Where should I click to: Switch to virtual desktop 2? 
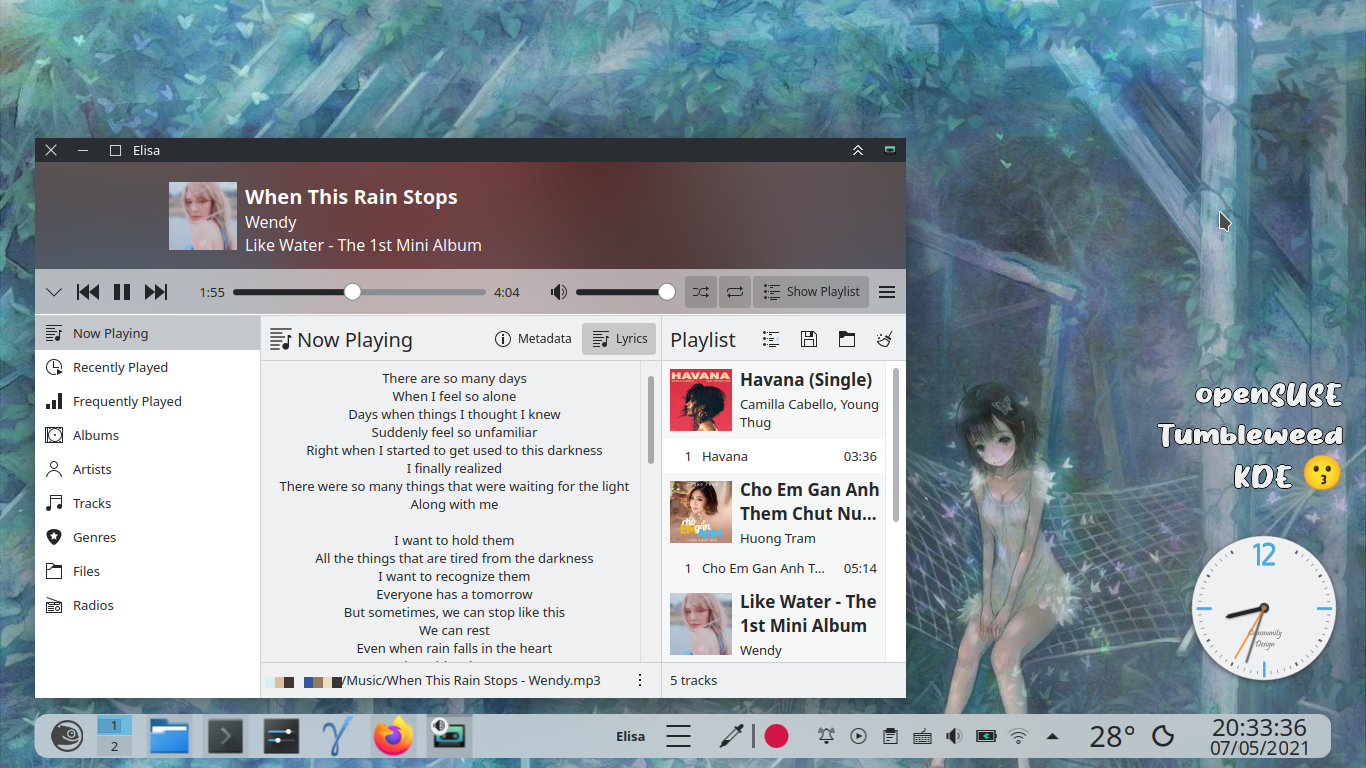click(115, 746)
